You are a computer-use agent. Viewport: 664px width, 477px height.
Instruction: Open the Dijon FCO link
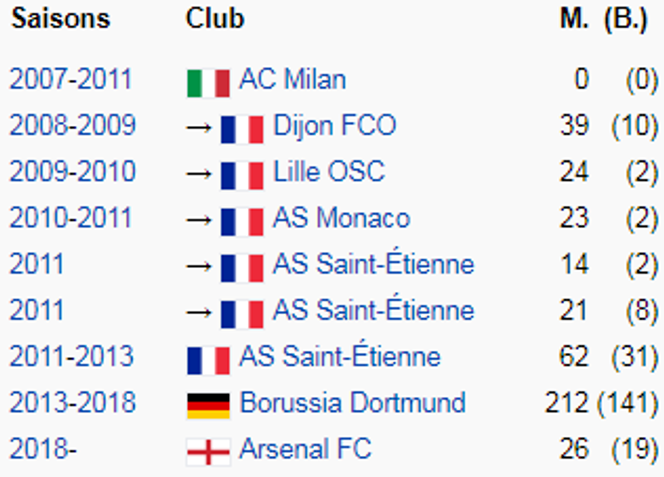tap(335, 125)
